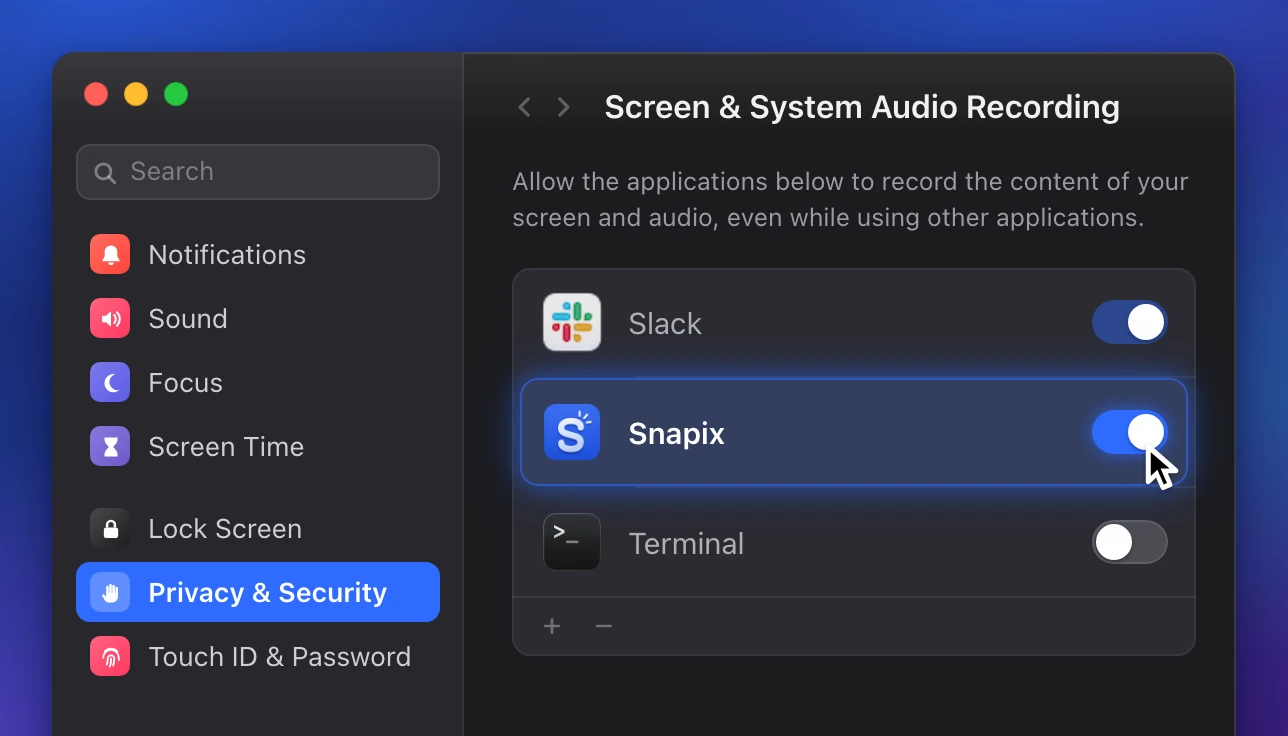Click the Terminal app icon
Screen dimensions: 1288x736
[572, 542]
